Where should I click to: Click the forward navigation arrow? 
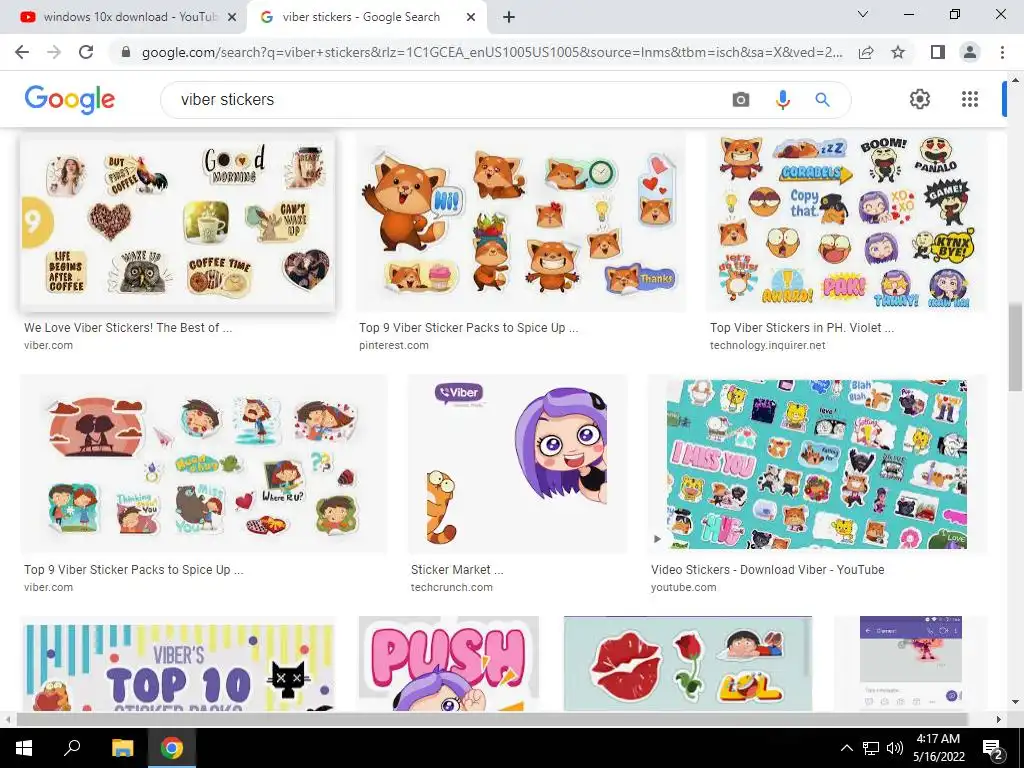[x=54, y=52]
